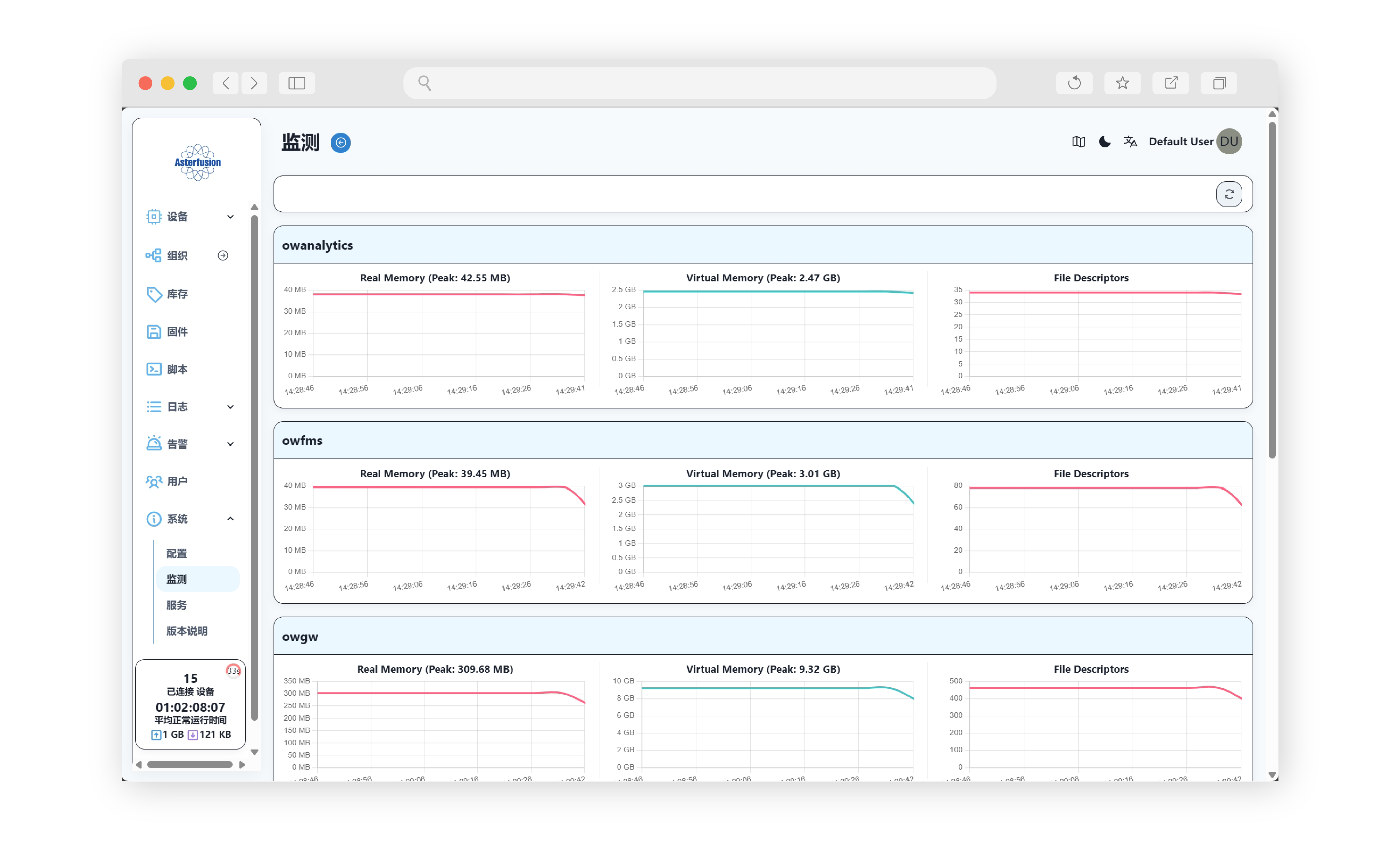Click the 121 KB download value
Screen dimensions: 1400x860
215,734
